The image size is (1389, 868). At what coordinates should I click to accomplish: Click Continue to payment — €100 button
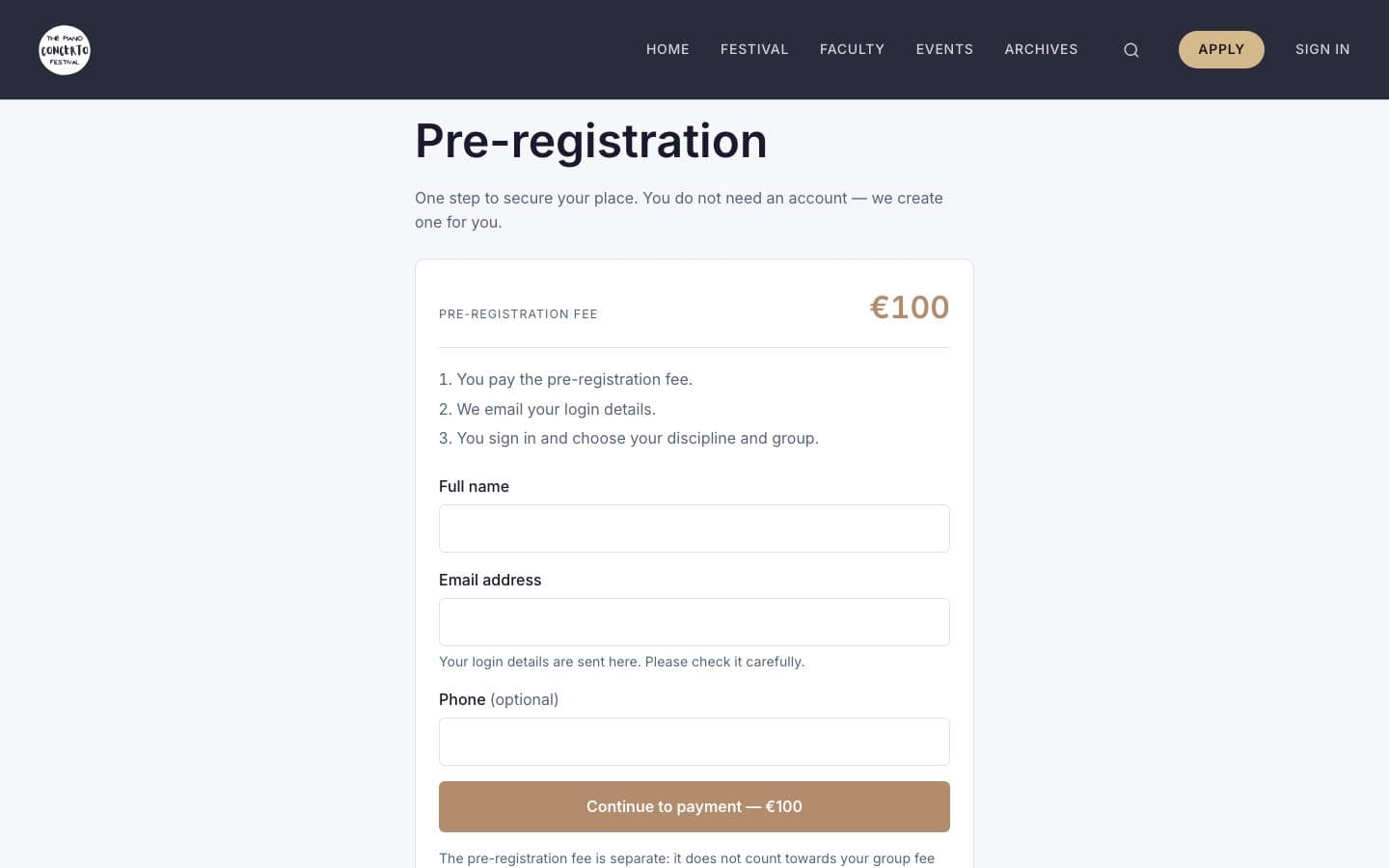pyautogui.click(x=694, y=806)
